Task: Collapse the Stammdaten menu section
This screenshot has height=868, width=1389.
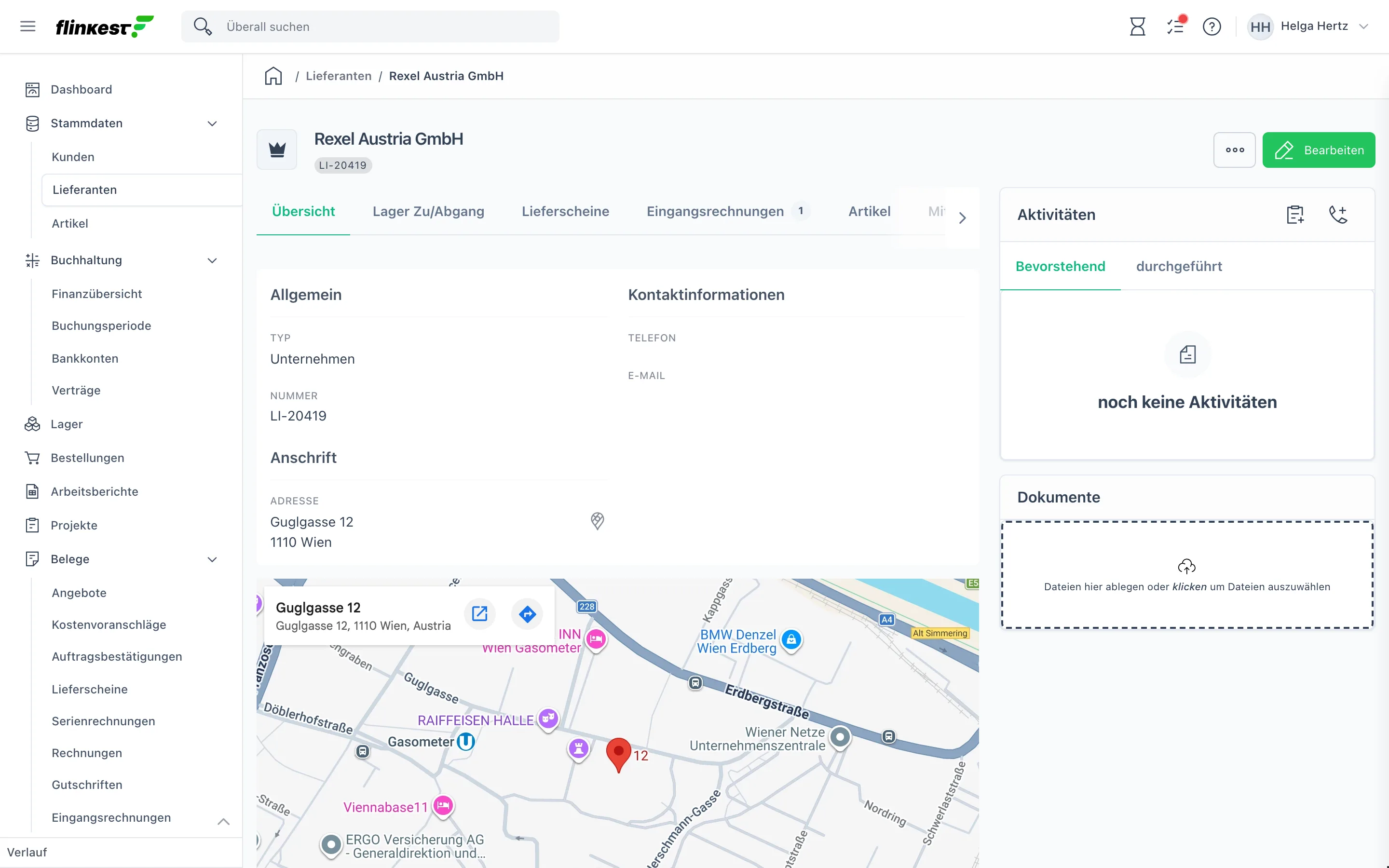Action: 212,123
